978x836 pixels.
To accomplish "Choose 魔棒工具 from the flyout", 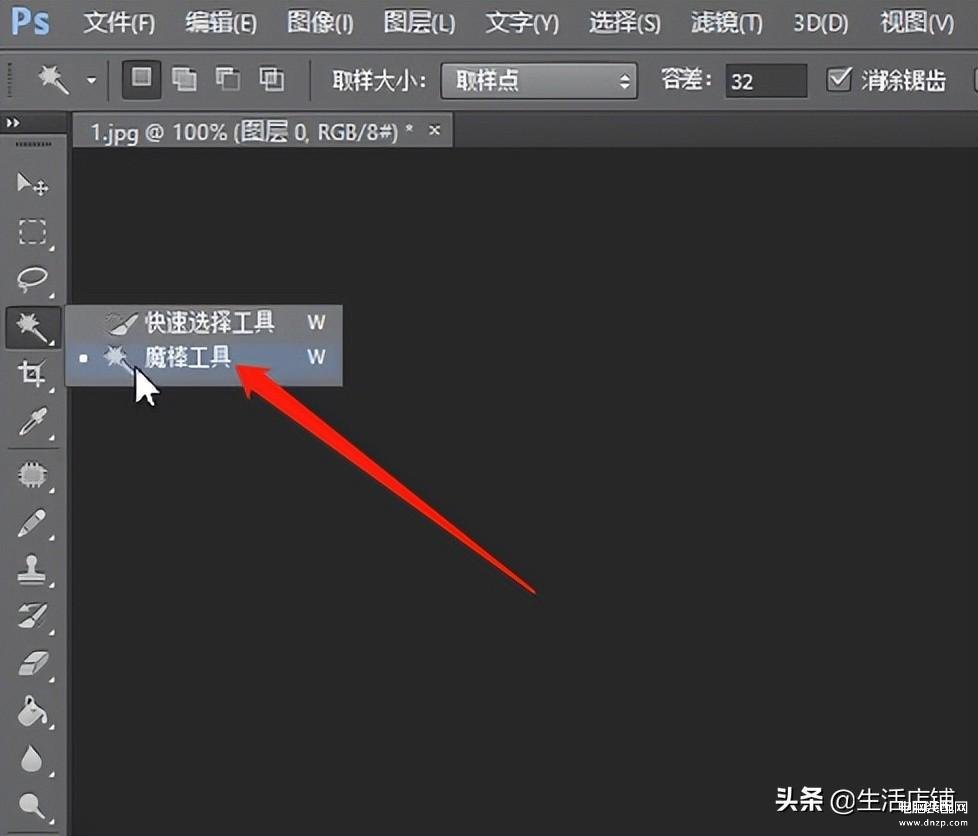I will coord(204,357).
